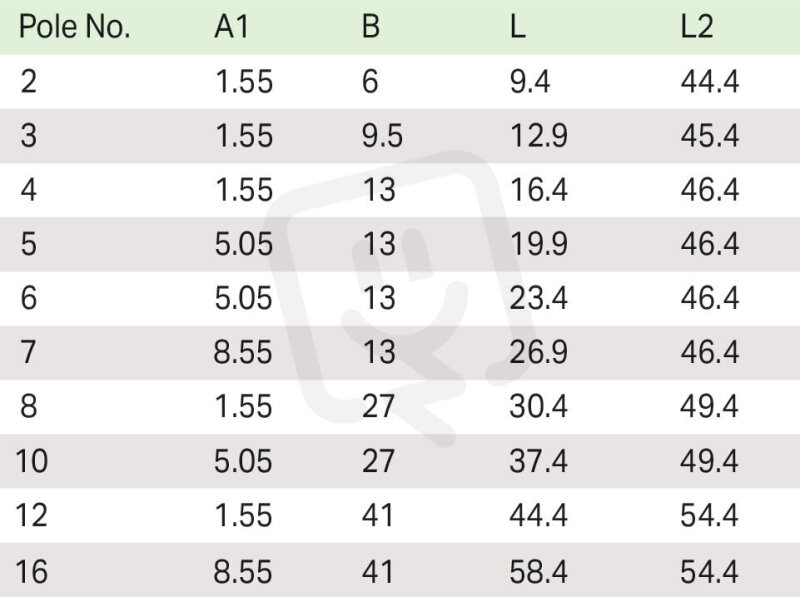The image size is (800, 597).
Task: Select L value 58.4 for pole 16
Action: 538,571
